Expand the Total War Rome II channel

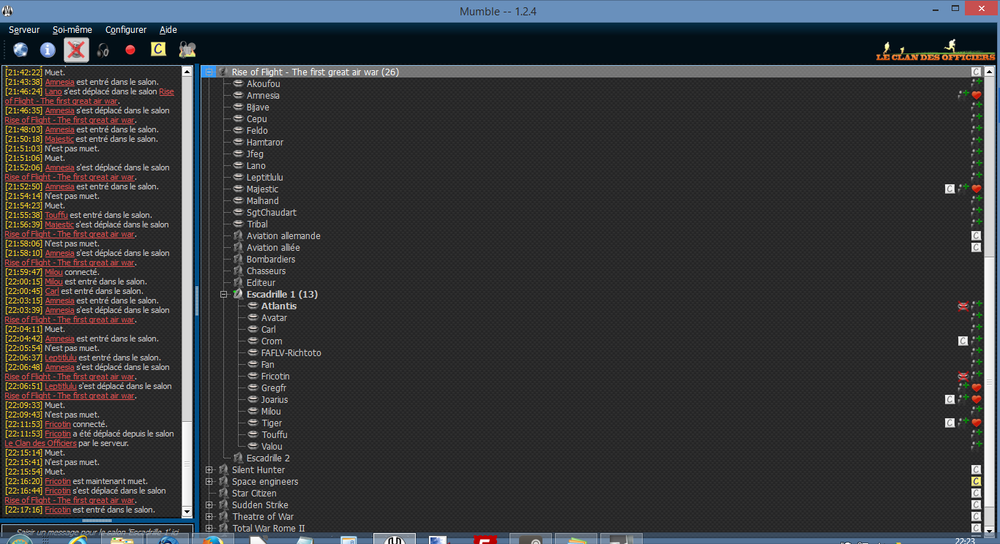tap(209, 528)
